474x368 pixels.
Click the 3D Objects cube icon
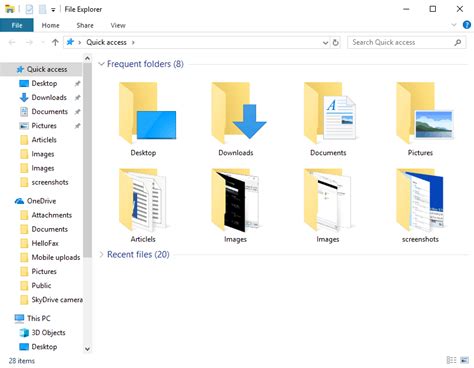24,333
